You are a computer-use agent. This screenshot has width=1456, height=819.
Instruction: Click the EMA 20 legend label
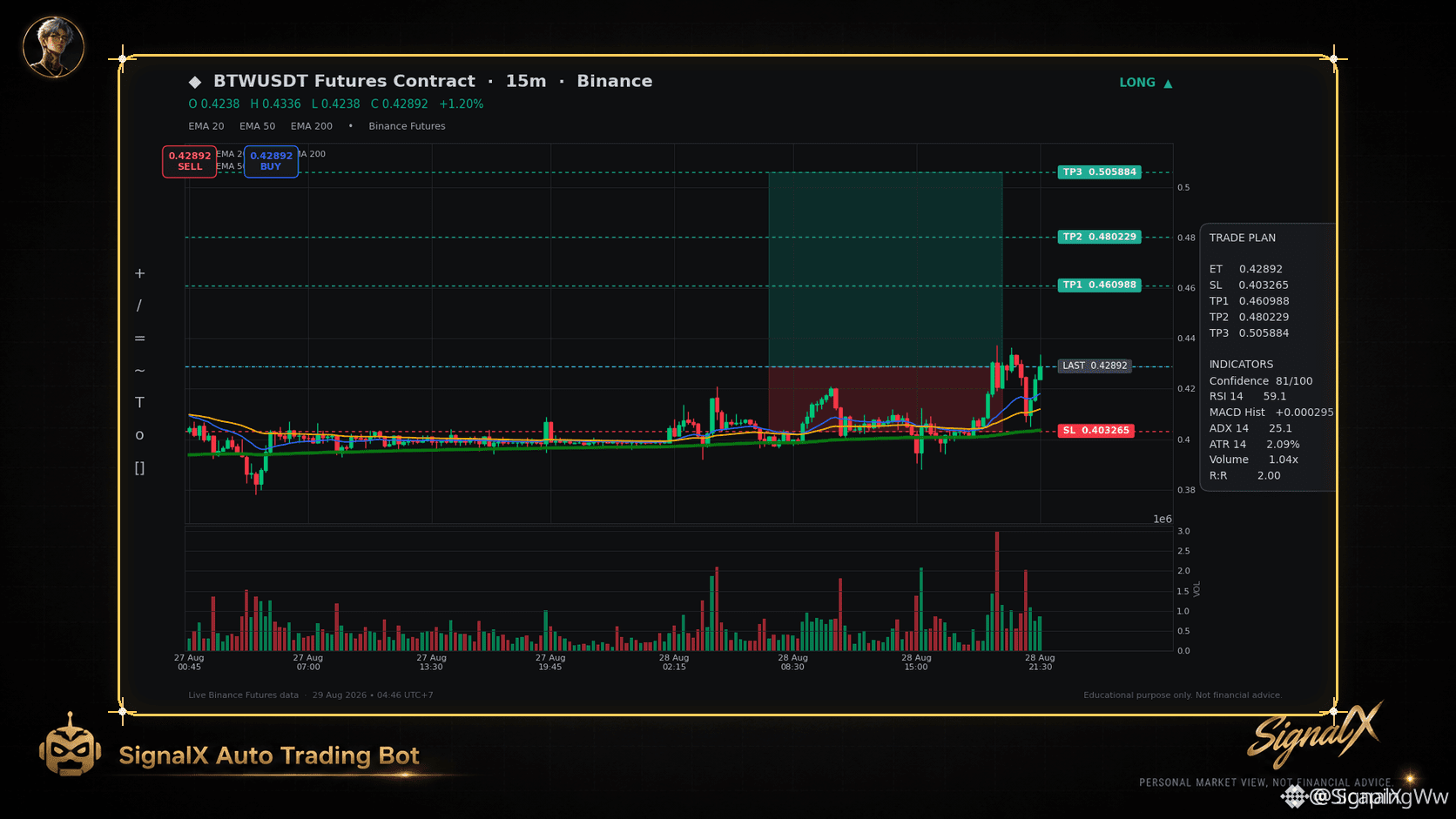(x=206, y=126)
